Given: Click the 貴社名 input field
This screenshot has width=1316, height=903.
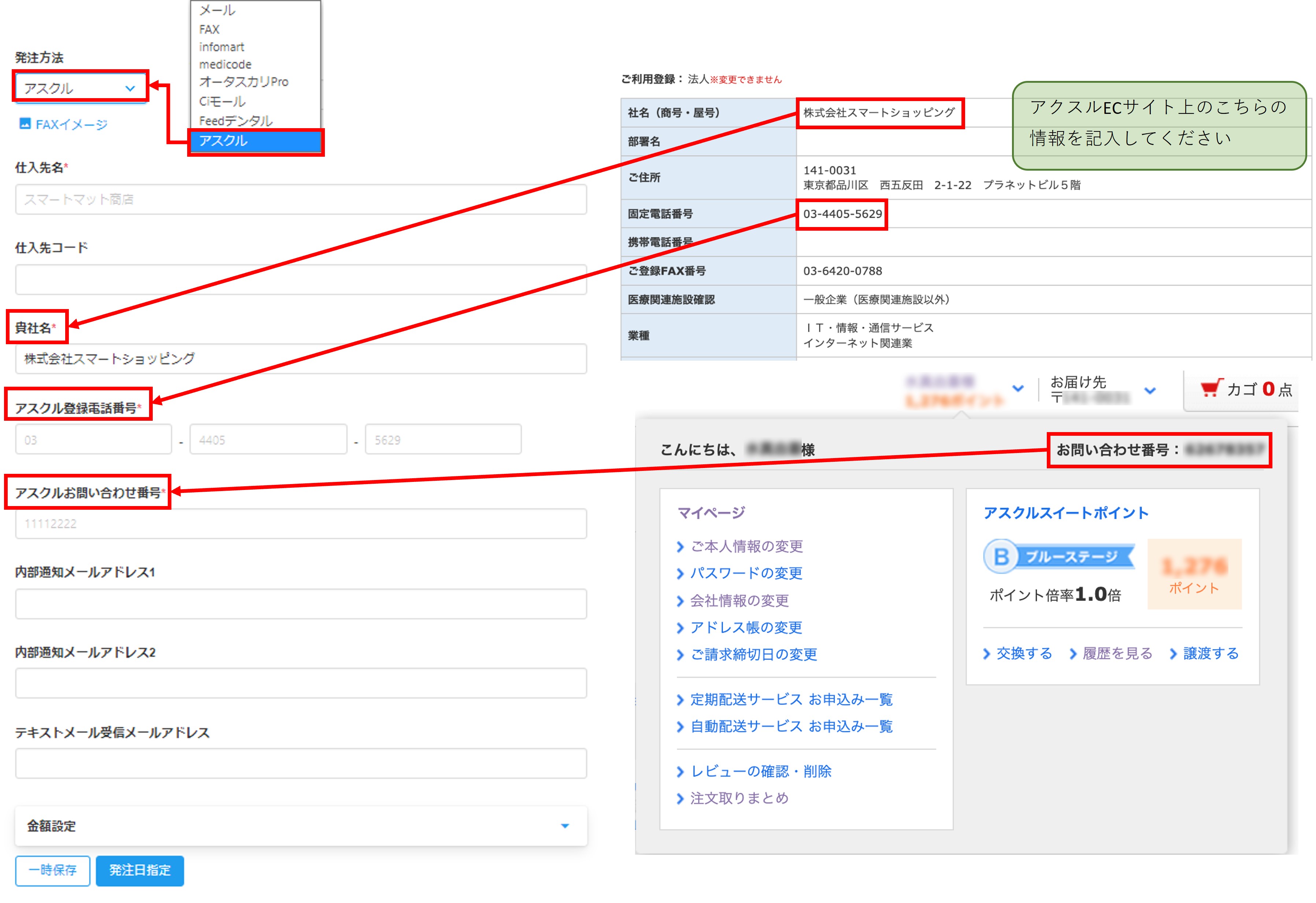Looking at the screenshot, I should coord(301,358).
